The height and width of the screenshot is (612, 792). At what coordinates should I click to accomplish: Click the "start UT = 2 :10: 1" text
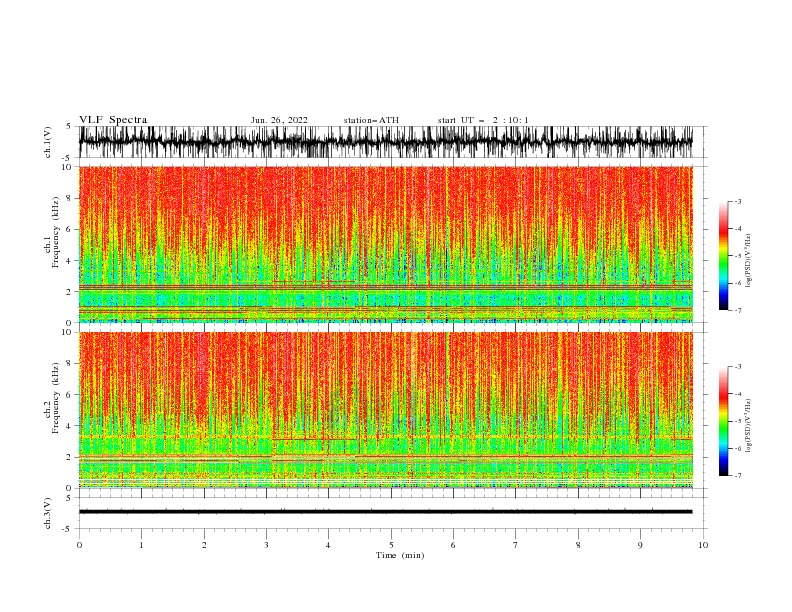pyautogui.click(x=483, y=120)
